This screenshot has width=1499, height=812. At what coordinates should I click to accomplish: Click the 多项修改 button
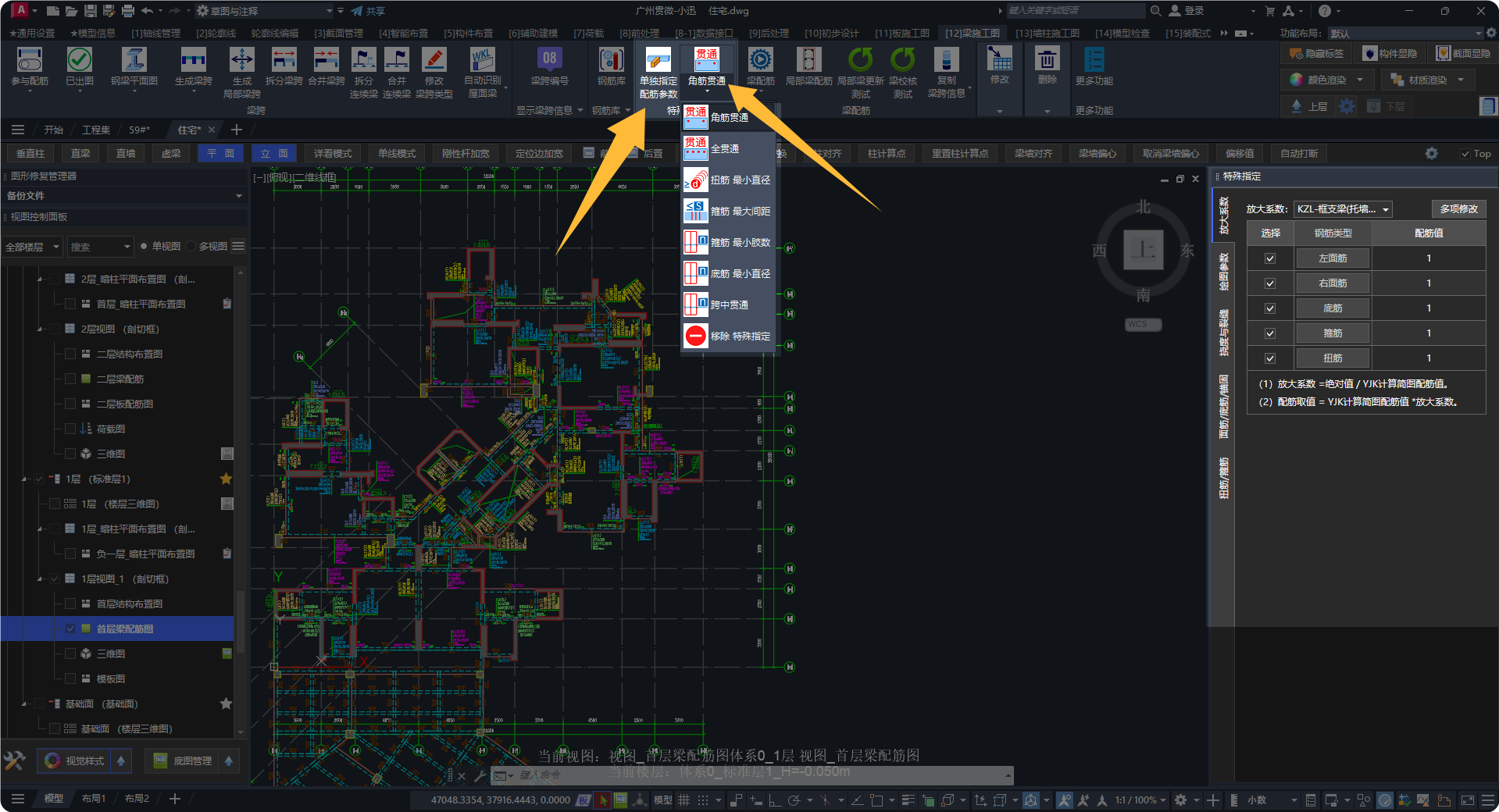pyautogui.click(x=1458, y=209)
